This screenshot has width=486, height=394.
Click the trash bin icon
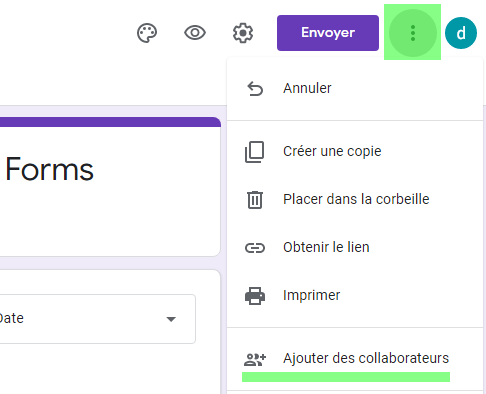255,199
